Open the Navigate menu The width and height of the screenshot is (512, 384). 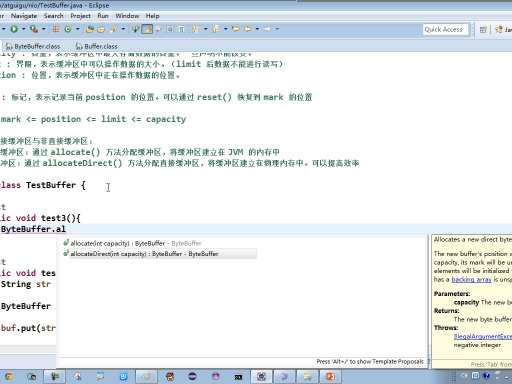coord(24,16)
